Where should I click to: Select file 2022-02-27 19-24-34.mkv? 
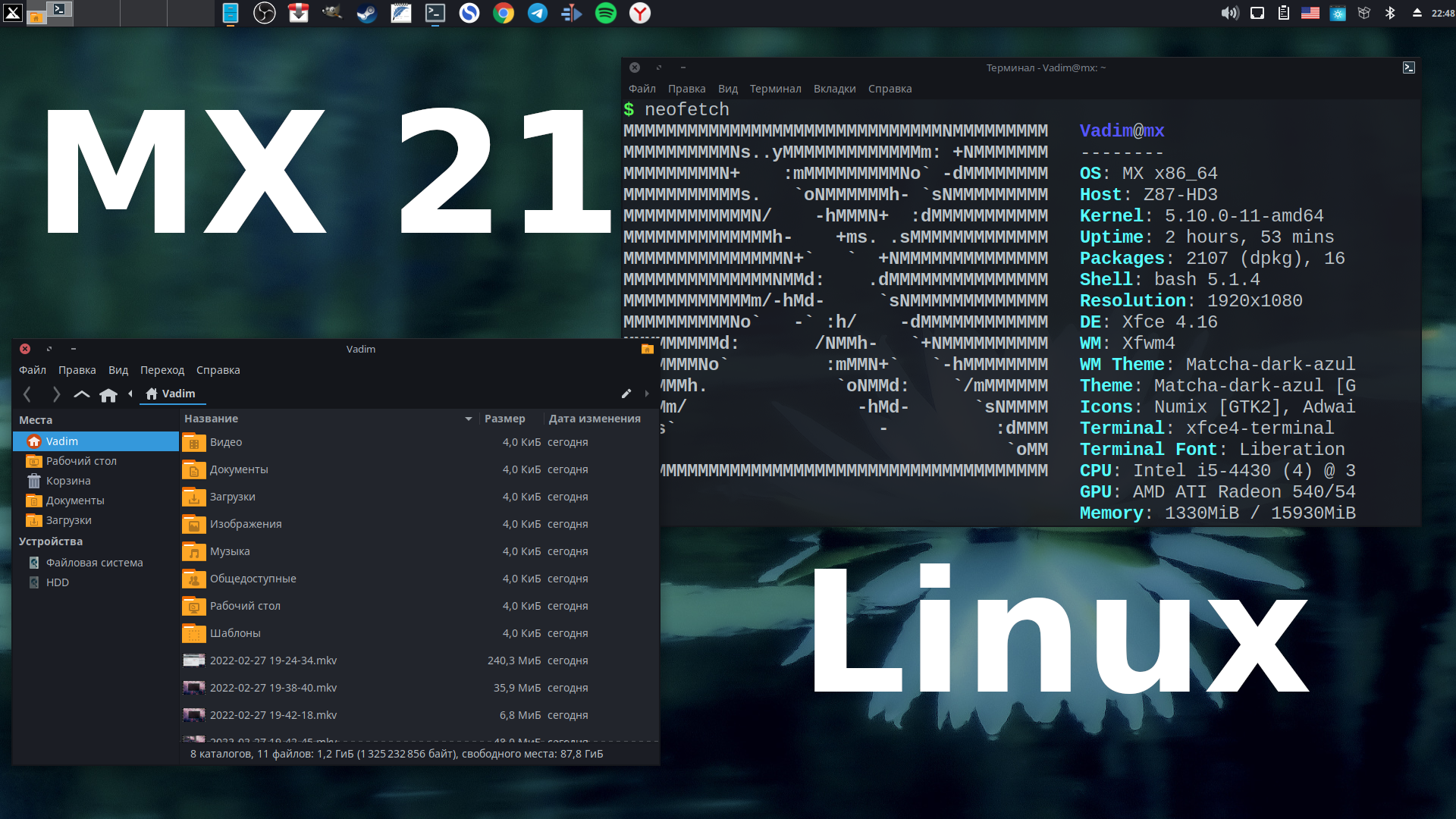(419, 661)
